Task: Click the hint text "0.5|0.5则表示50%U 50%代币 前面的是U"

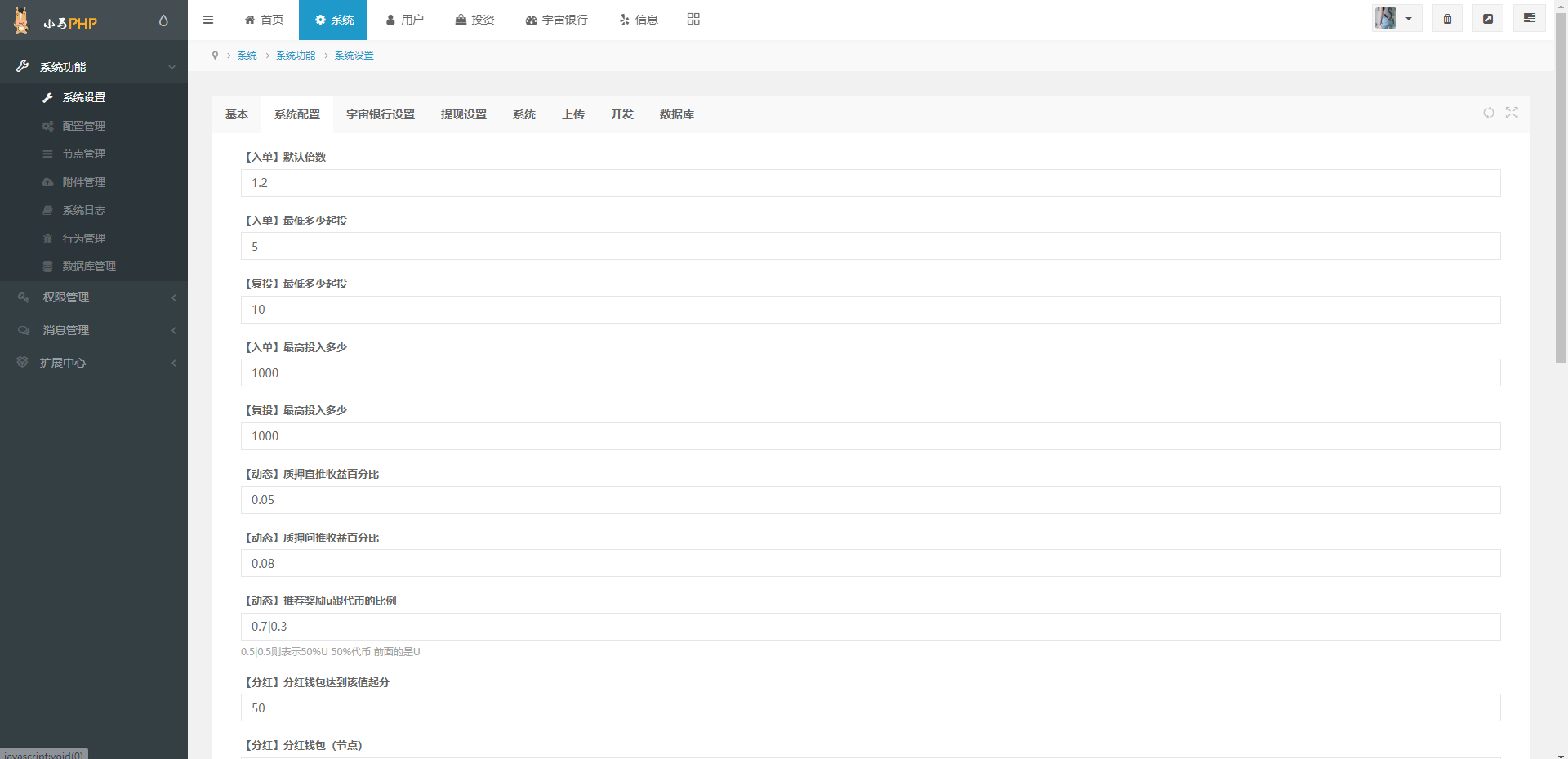Action: tap(331, 652)
